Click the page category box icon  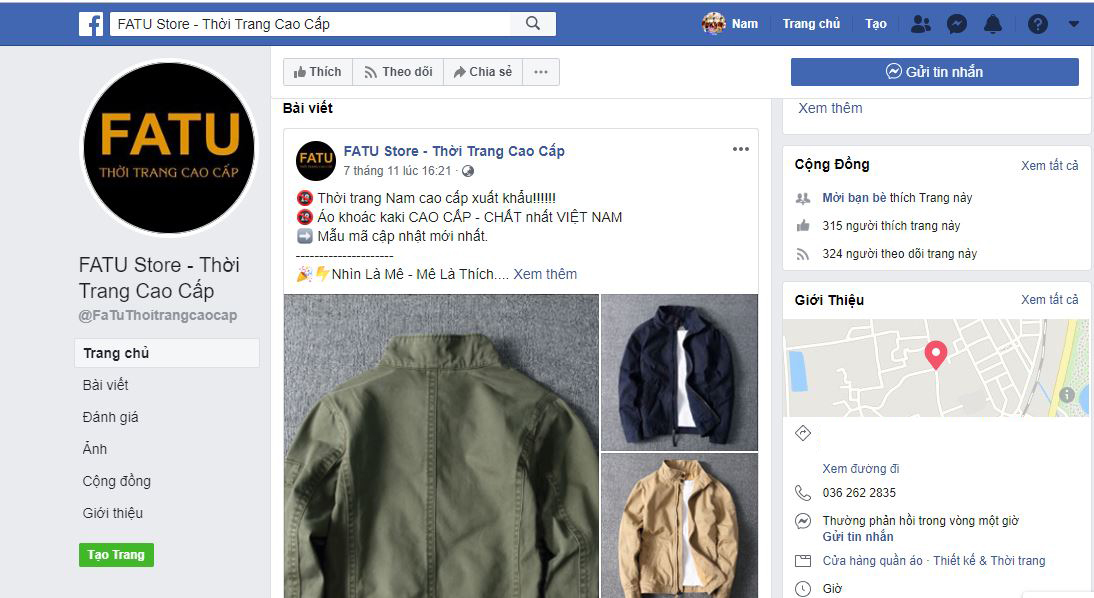click(x=803, y=561)
